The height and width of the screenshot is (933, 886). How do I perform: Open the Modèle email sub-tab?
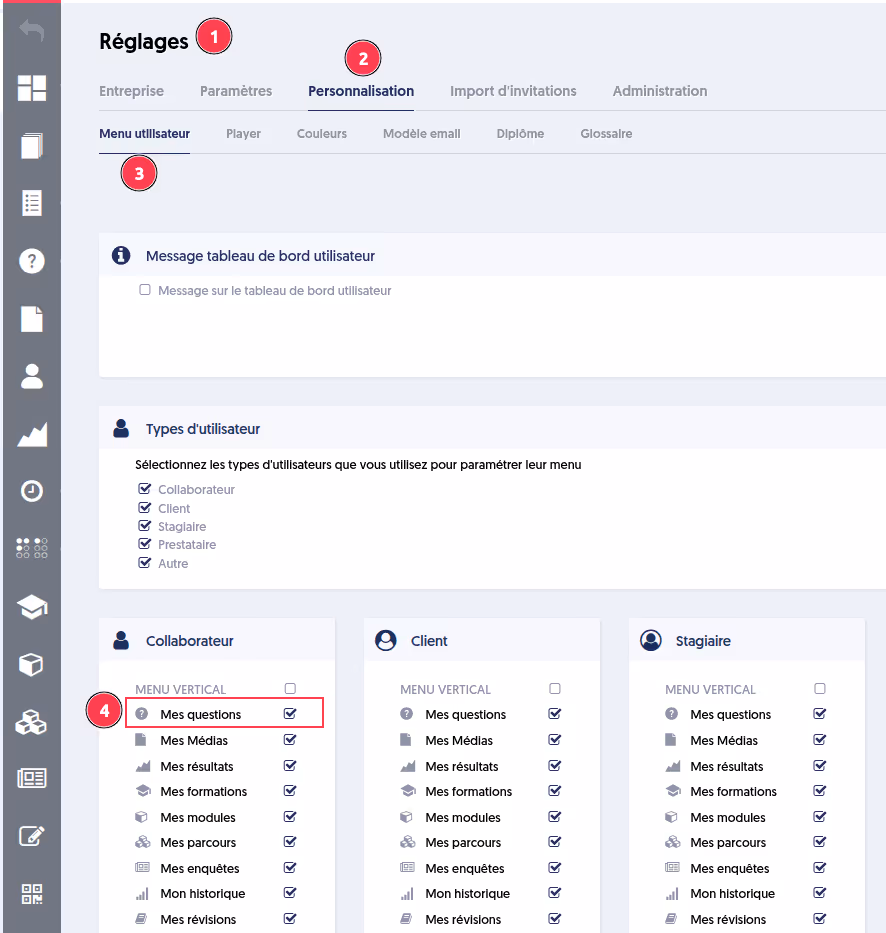pyautogui.click(x=422, y=134)
